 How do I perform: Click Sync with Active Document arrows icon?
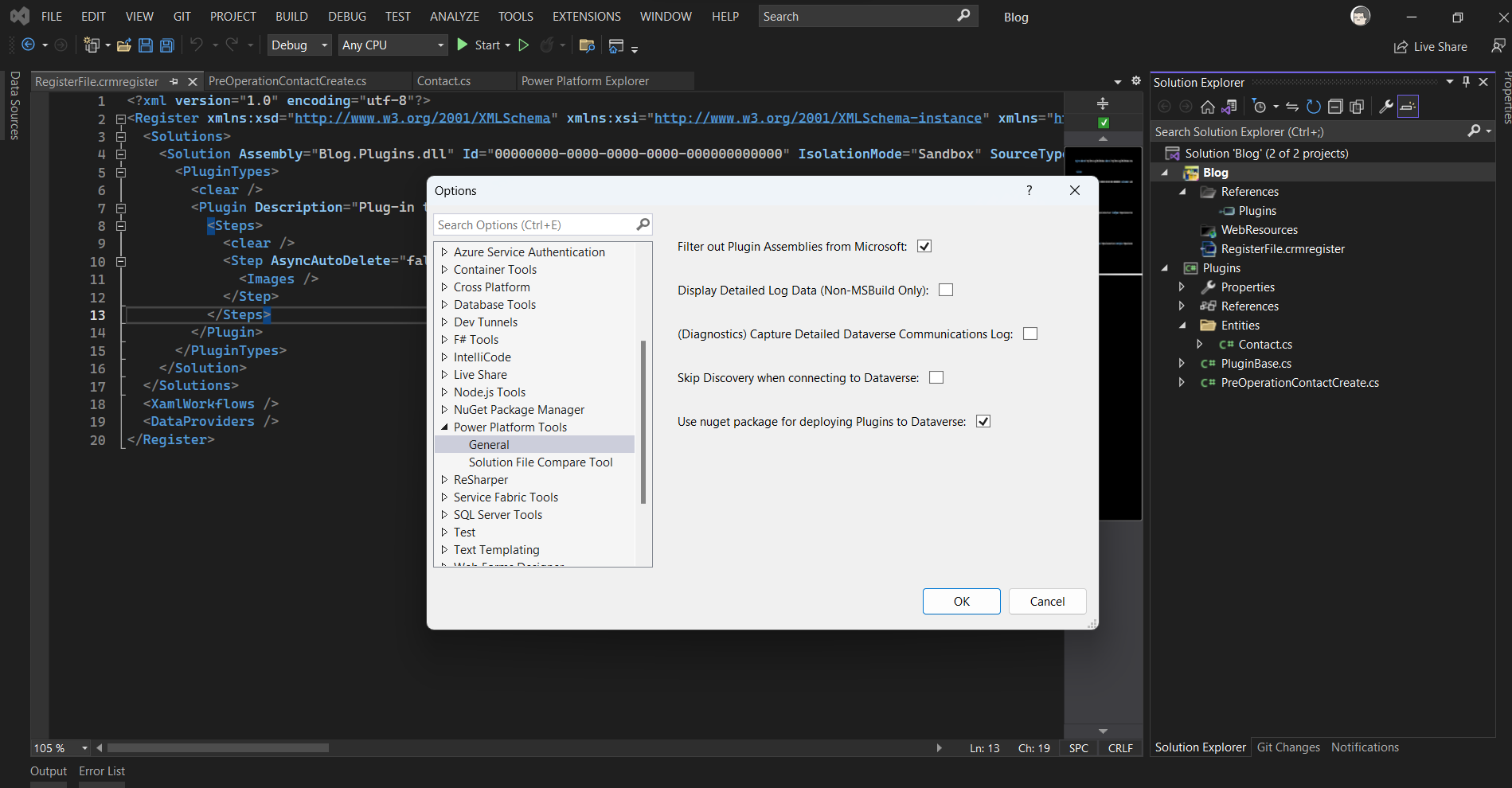tap(1292, 107)
